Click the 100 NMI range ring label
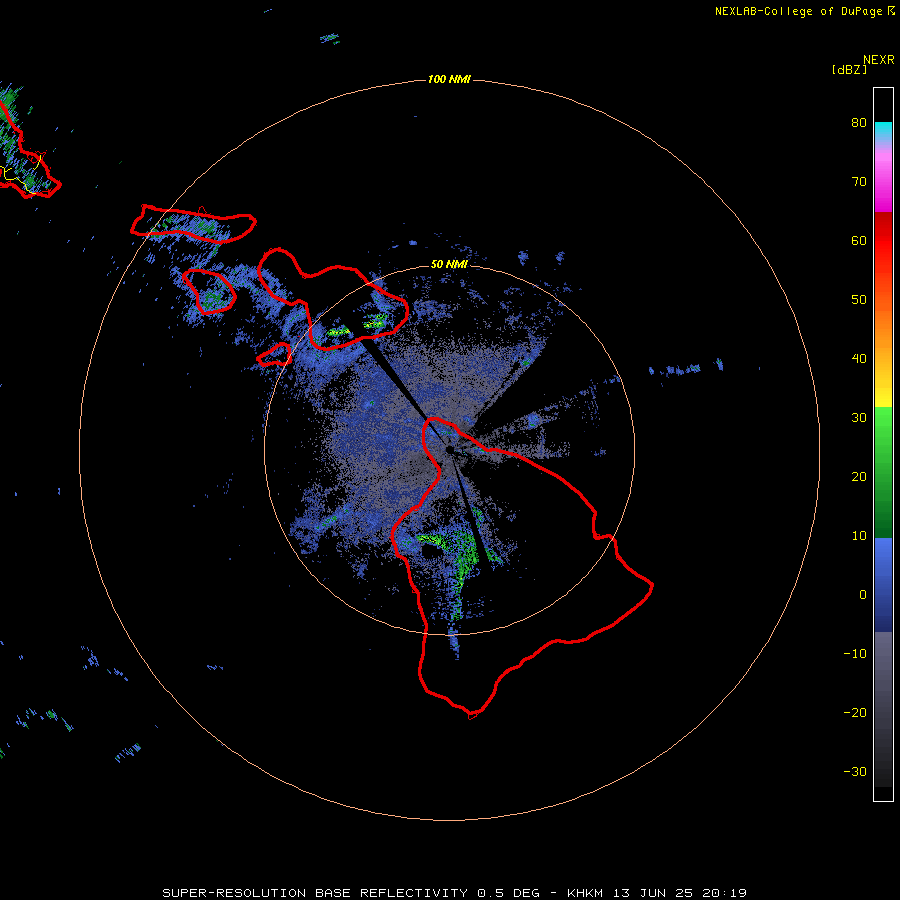Viewport: 900px width, 900px height. pyautogui.click(x=449, y=79)
